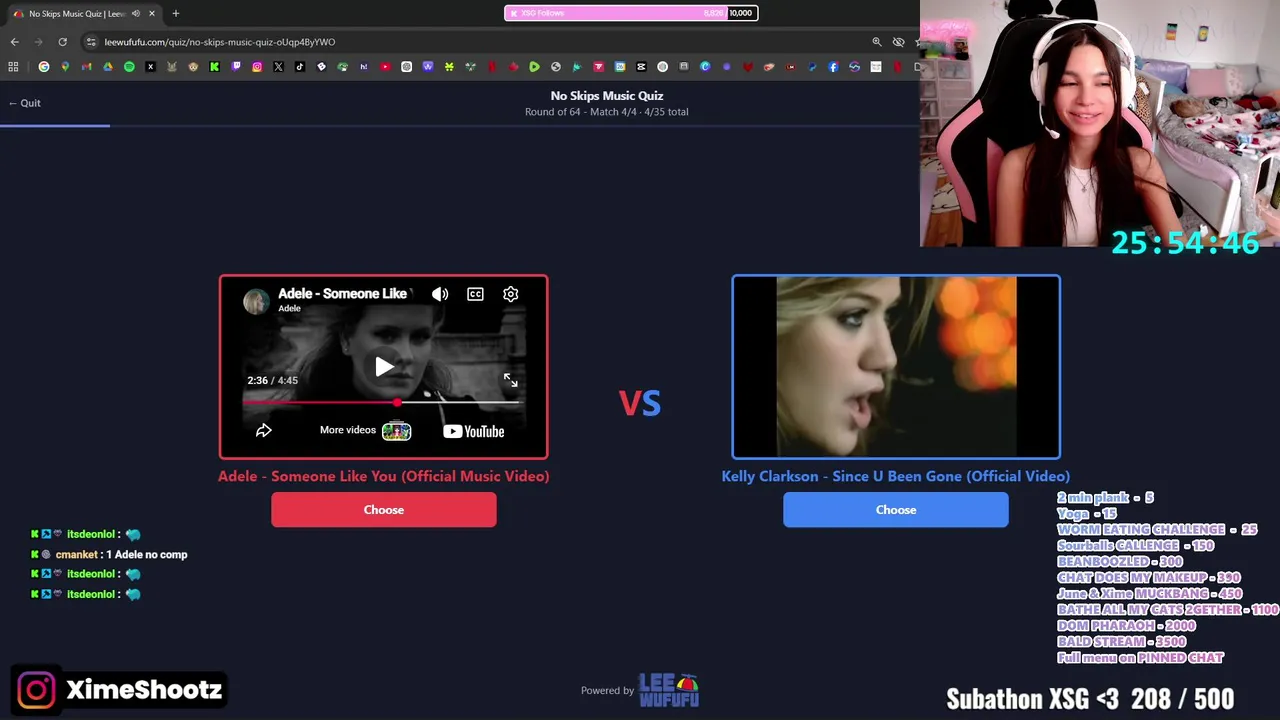Close the No Skips Music Quiz tab
The height and width of the screenshot is (720, 1280).
point(152,14)
